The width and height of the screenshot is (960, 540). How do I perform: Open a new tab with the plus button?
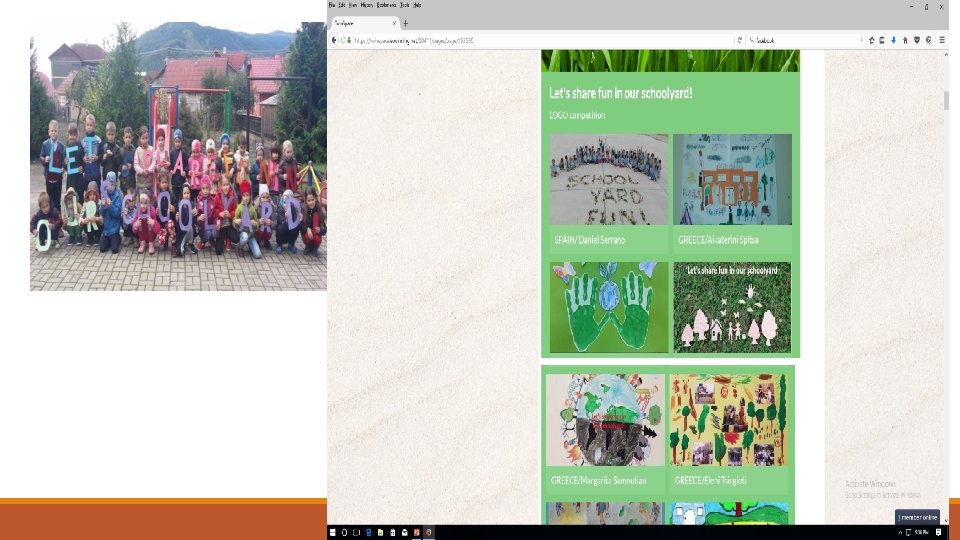[x=405, y=23]
